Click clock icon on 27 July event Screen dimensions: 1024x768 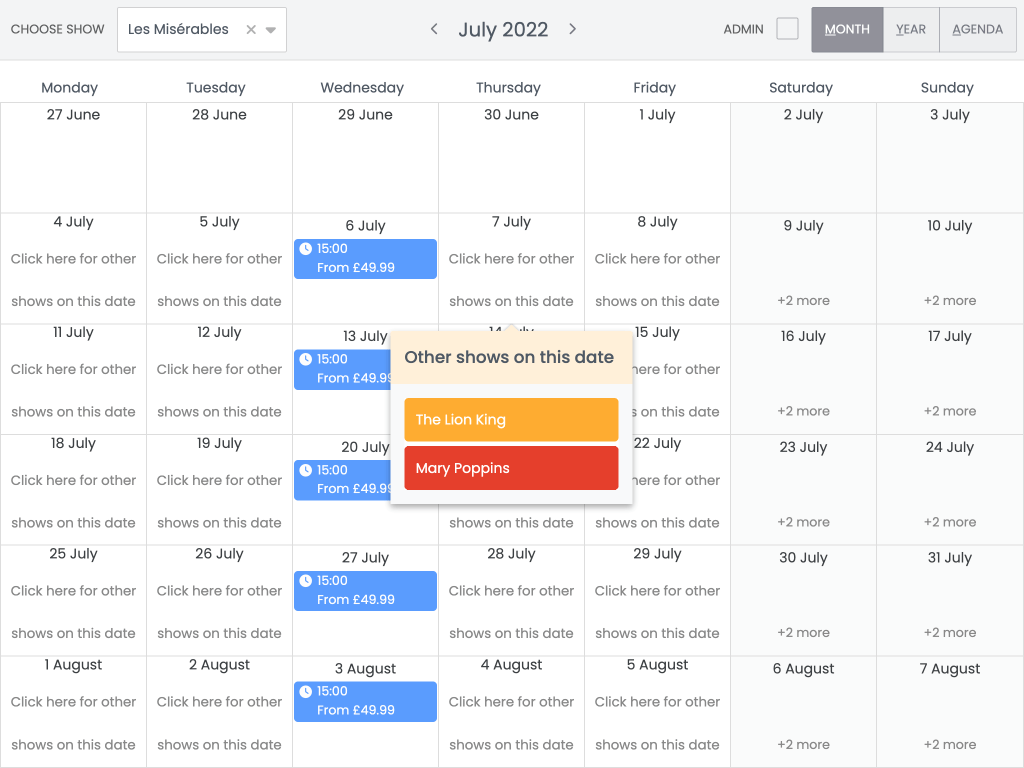click(306, 580)
